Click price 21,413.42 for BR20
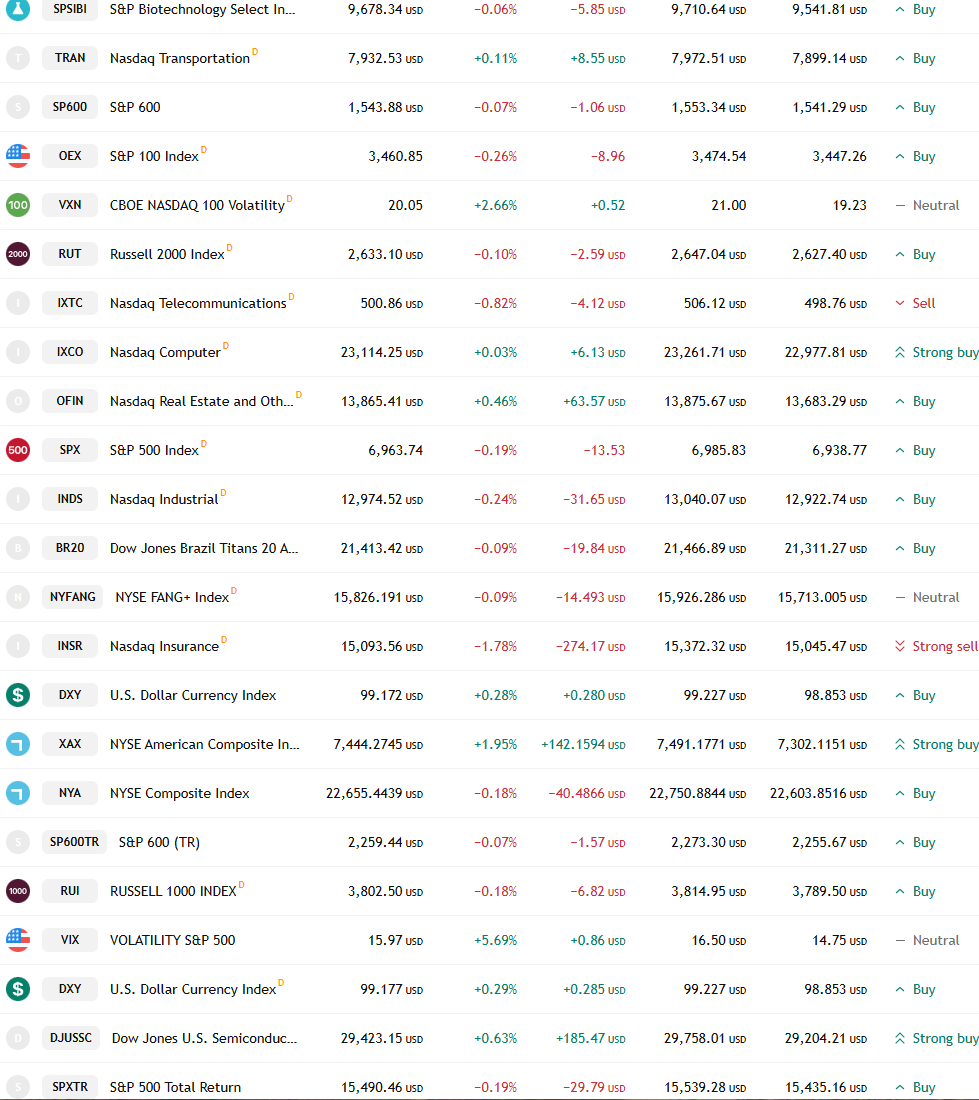The width and height of the screenshot is (979, 1100). tap(382, 549)
